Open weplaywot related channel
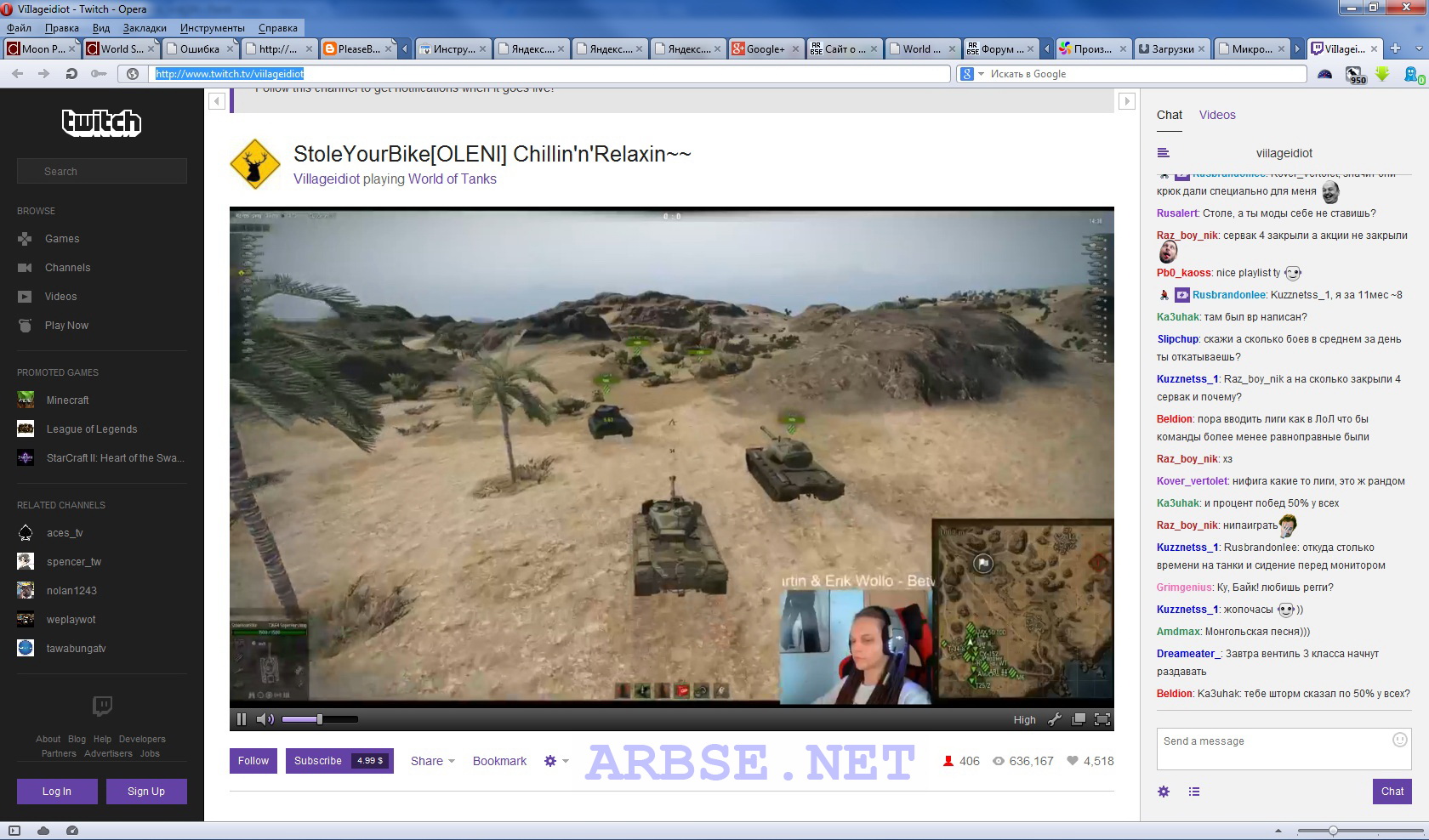The width and height of the screenshot is (1429, 840). point(71,620)
